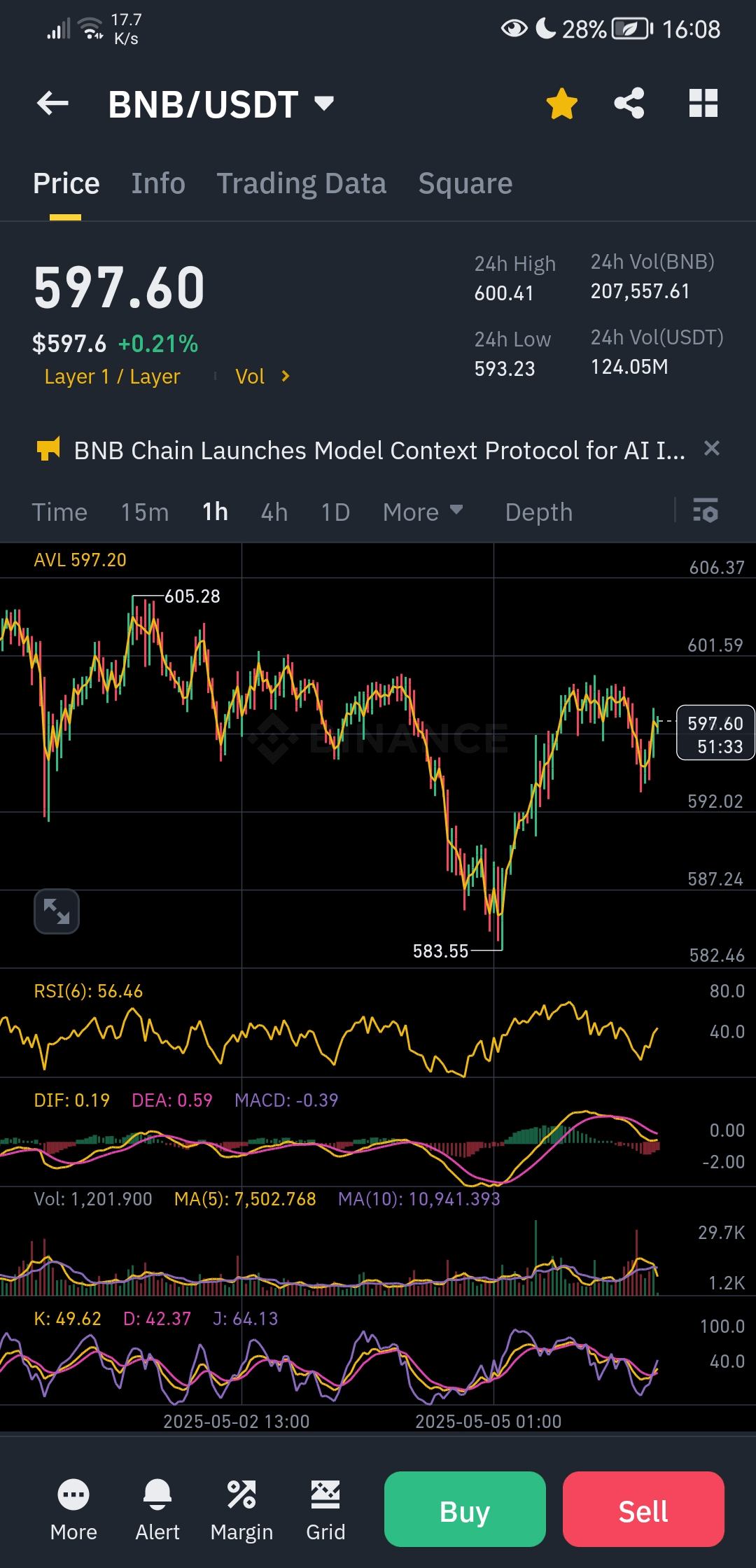Switch to the Square tab
The width and height of the screenshot is (756, 1568).
[465, 183]
